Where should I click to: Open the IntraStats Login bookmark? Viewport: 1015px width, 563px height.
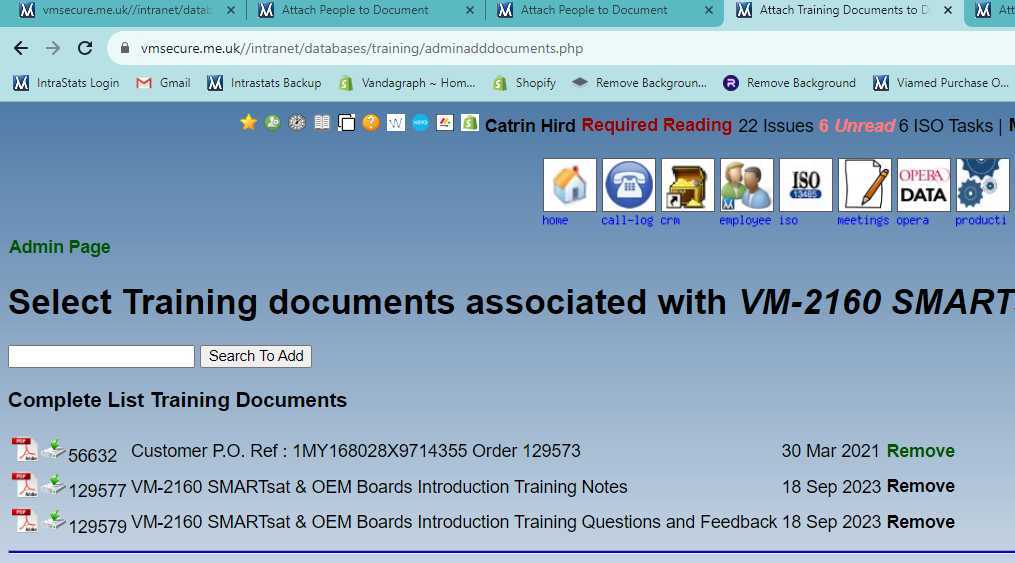66,83
